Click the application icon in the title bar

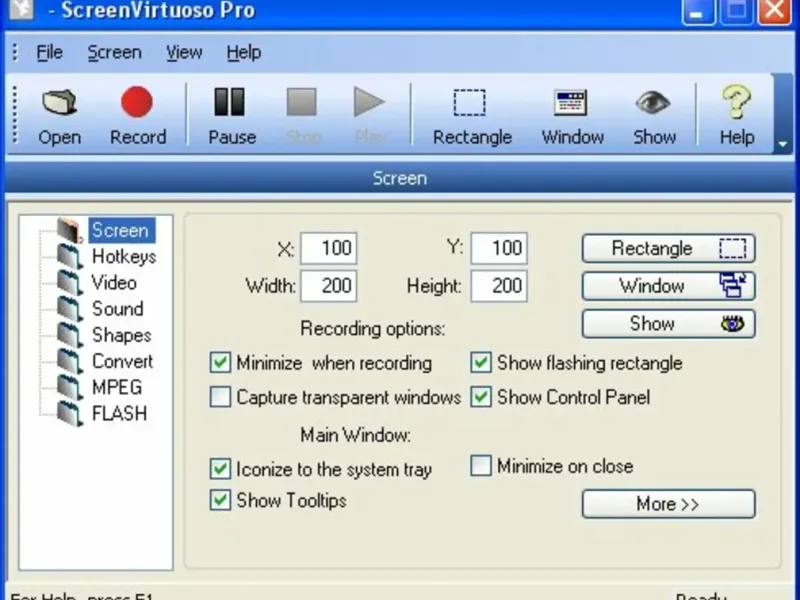21,9
